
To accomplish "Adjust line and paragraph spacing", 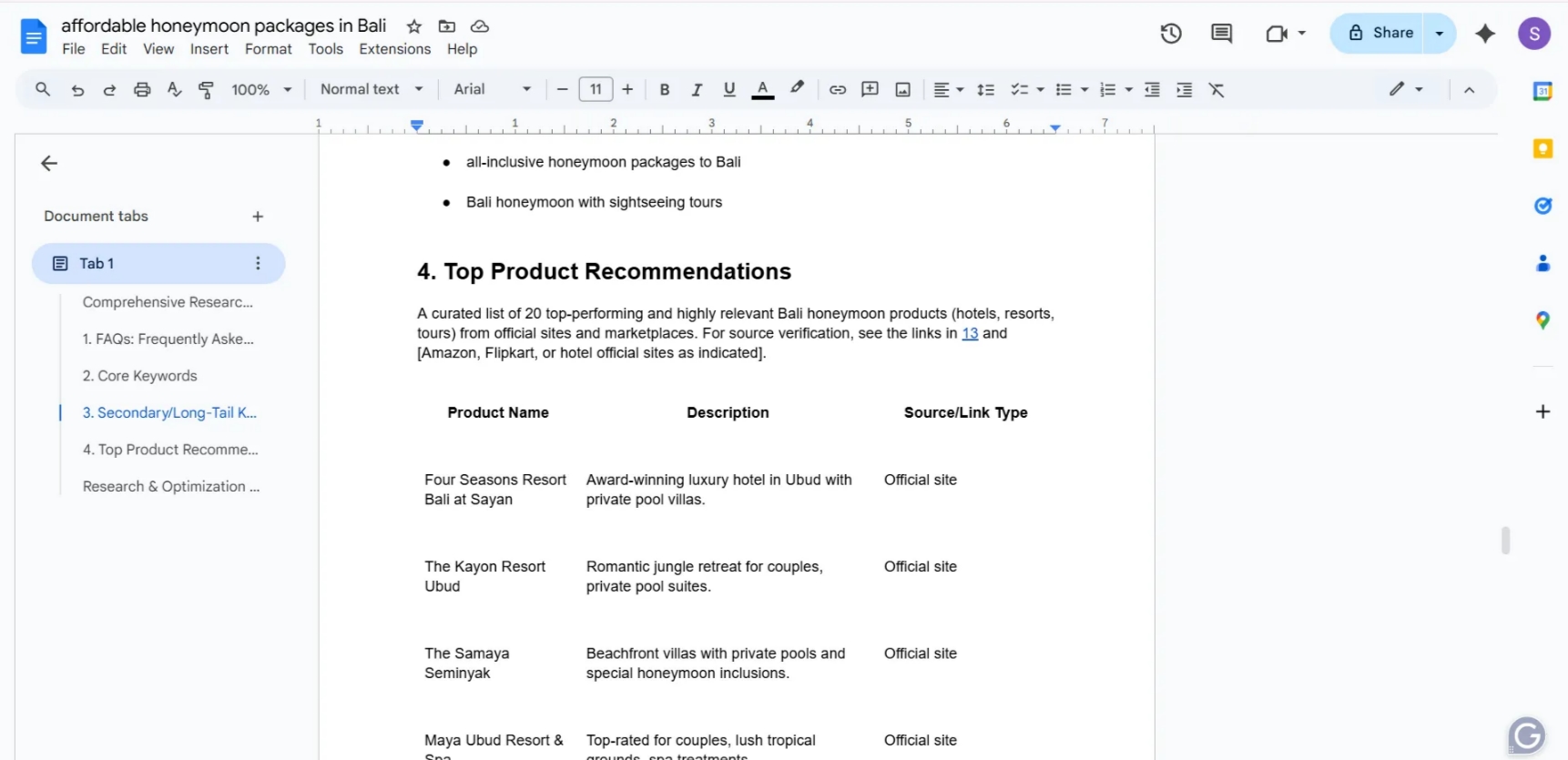I will [985, 89].
